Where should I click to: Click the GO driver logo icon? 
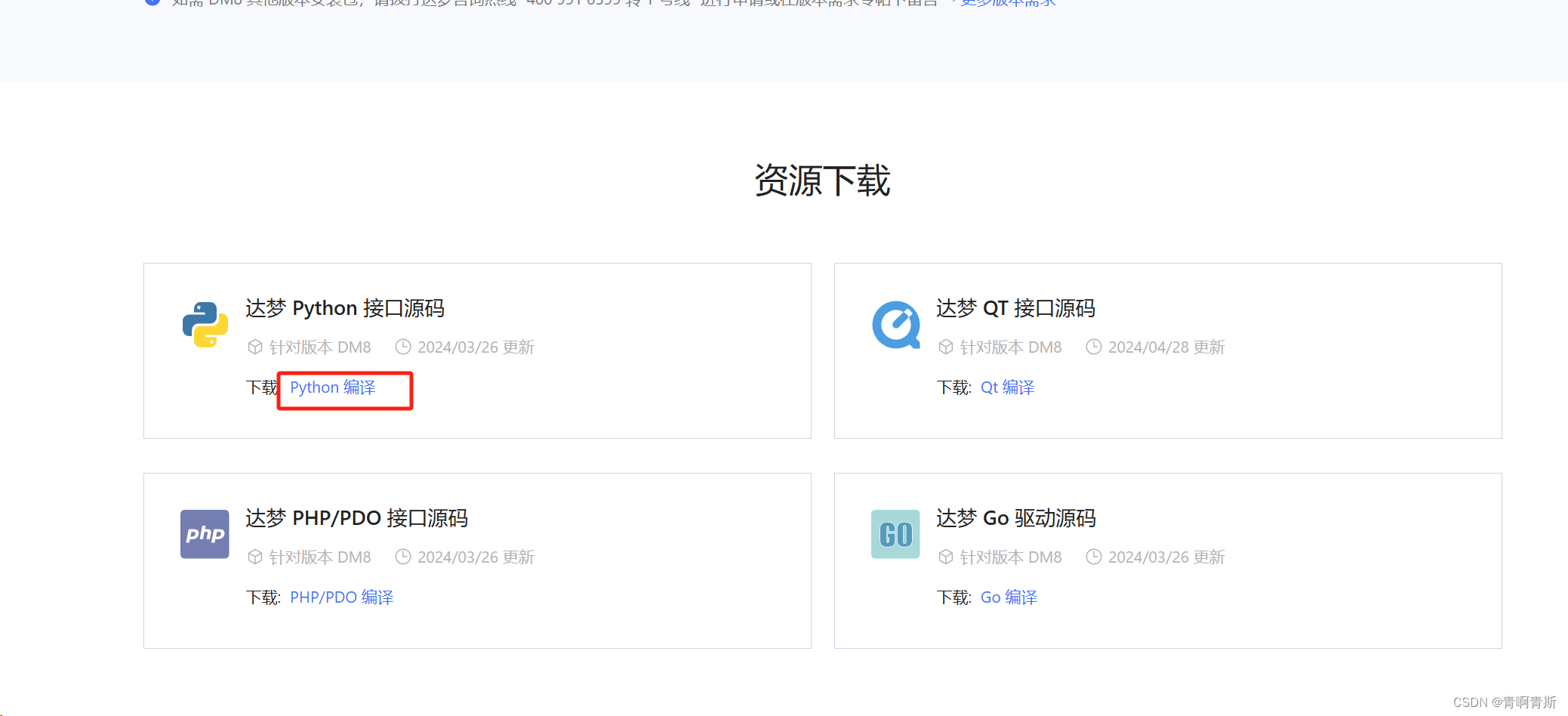[x=895, y=534]
